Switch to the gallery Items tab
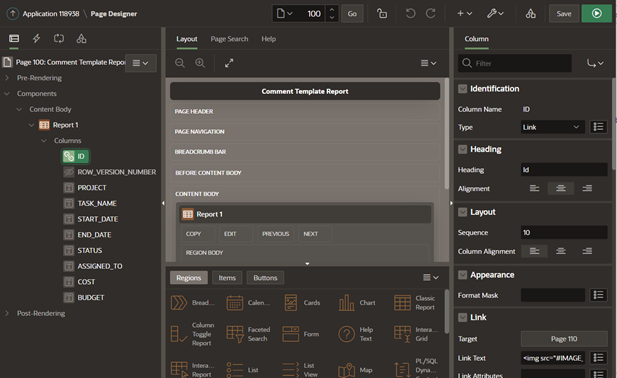 click(x=227, y=278)
